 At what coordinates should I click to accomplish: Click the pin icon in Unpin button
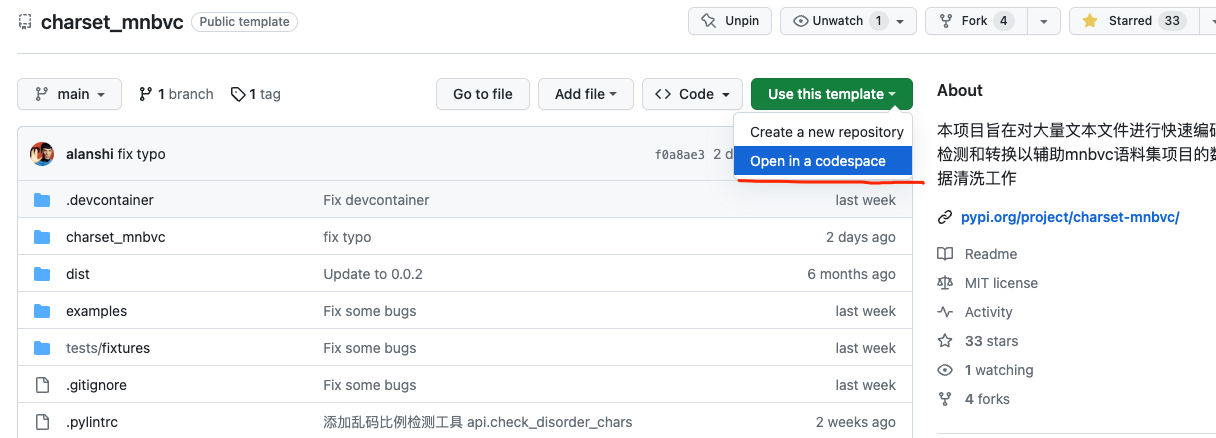[x=708, y=21]
